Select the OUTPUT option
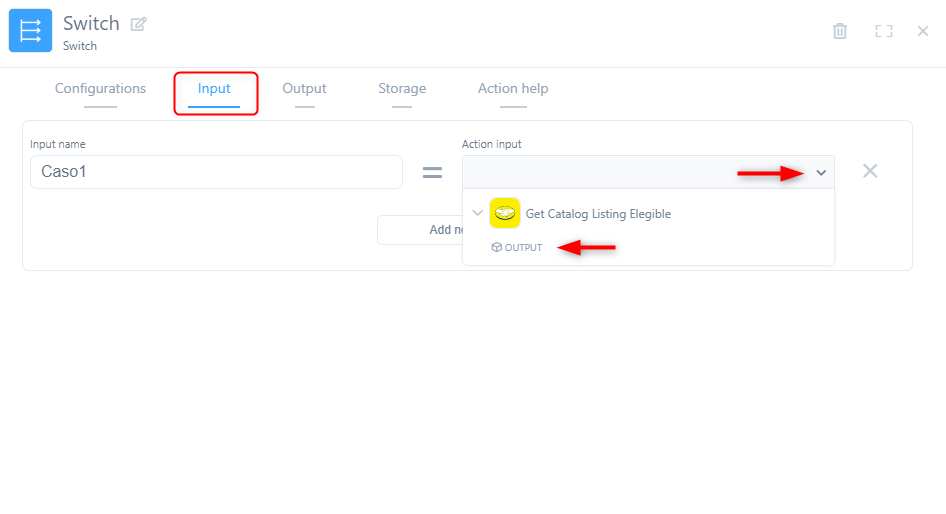 523,247
